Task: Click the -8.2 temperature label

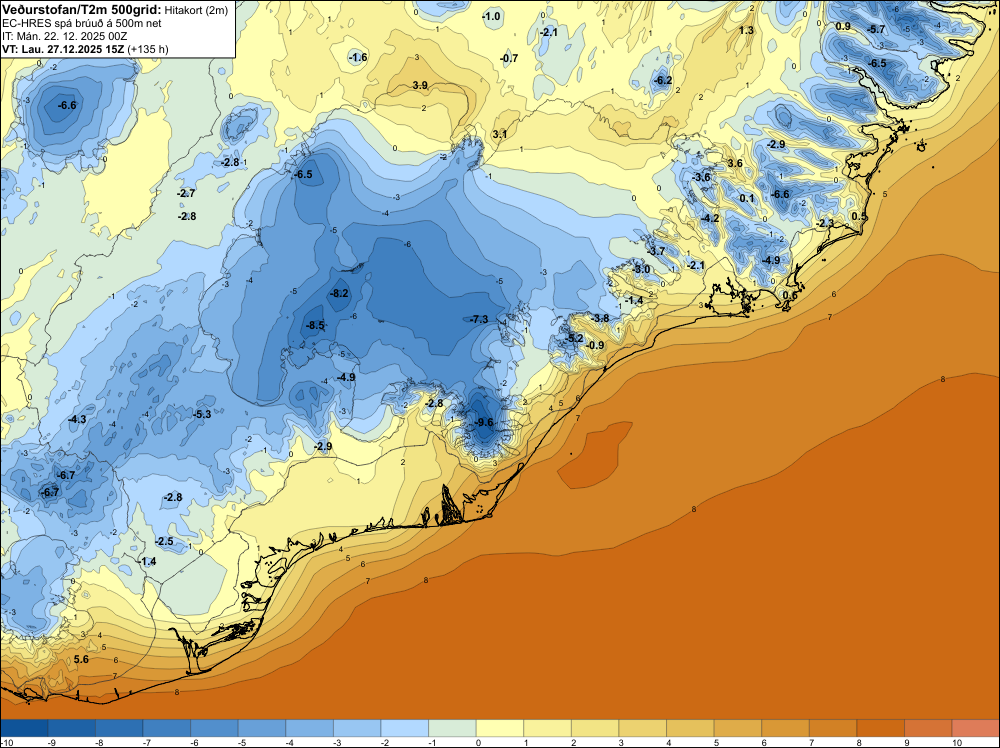Action: 339,293
